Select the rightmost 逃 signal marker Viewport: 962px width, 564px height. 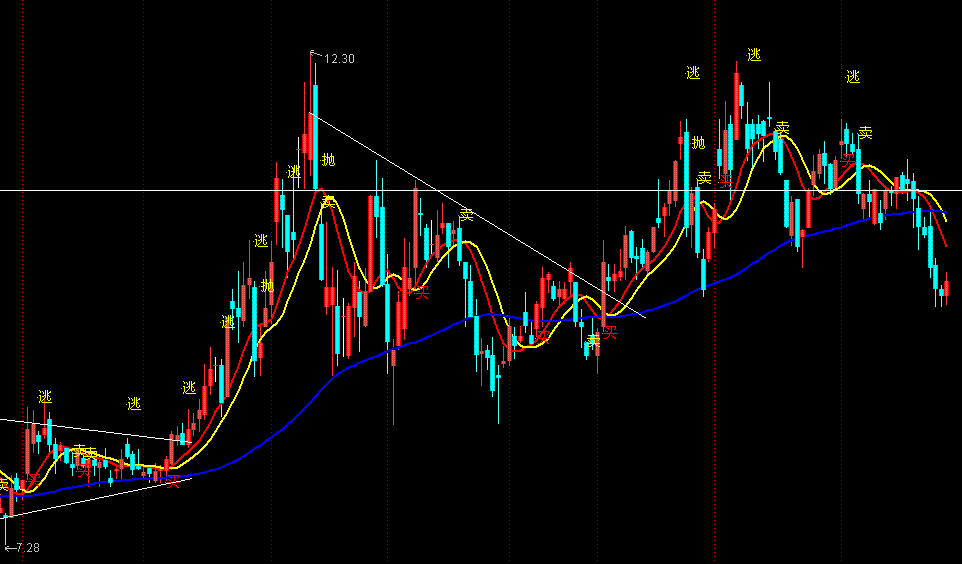point(853,77)
